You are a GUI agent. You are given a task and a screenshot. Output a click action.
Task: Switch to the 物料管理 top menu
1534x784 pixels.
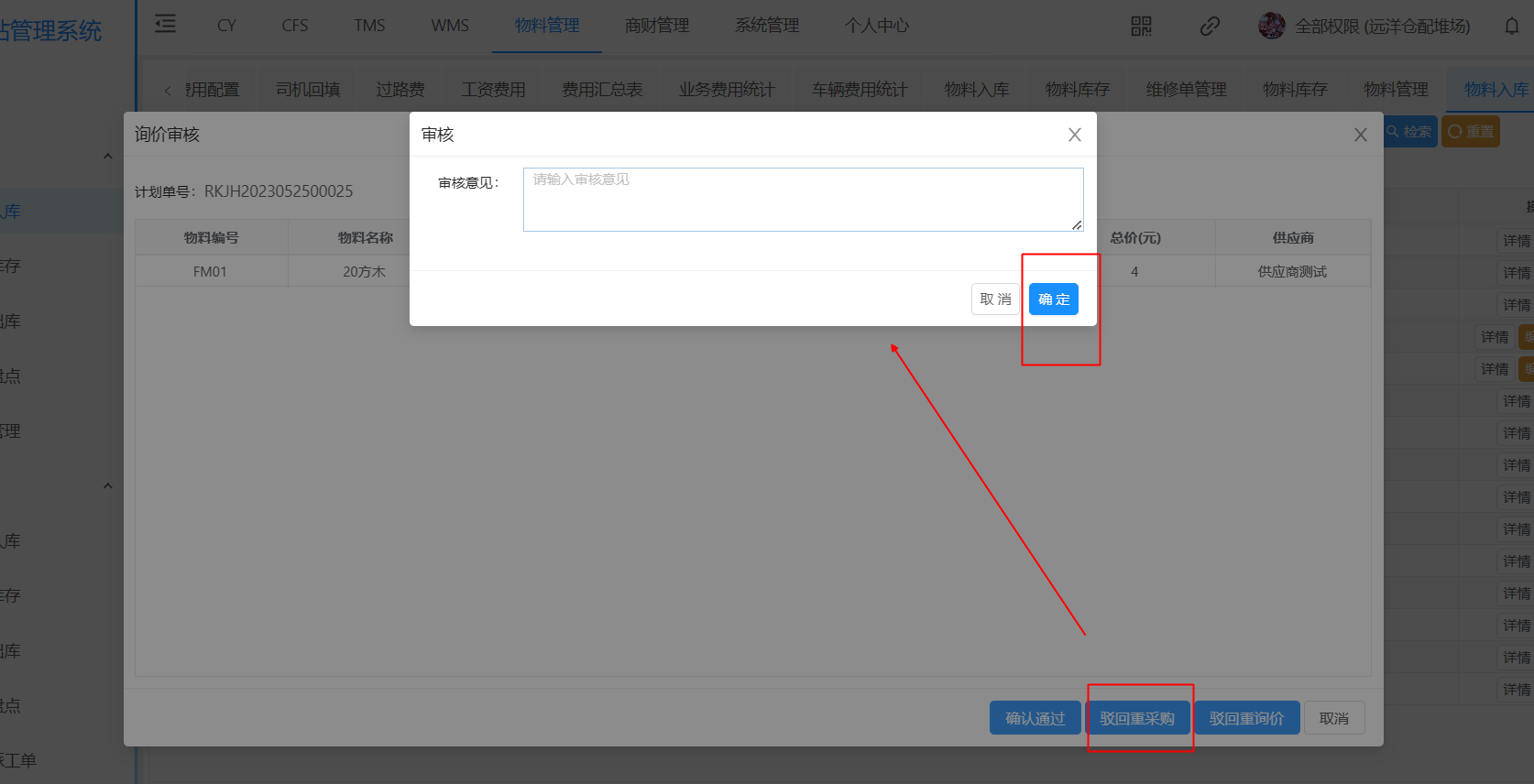[546, 26]
